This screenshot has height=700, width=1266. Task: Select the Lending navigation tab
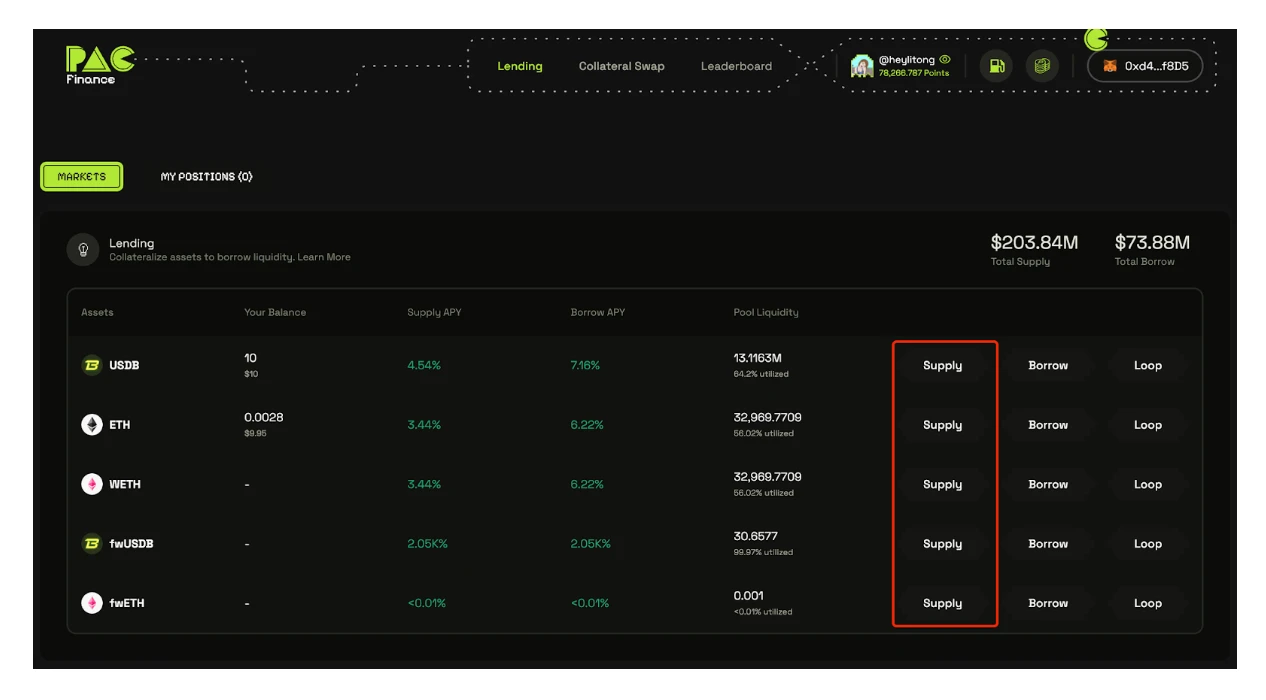pyautogui.click(x=520, y=66)
